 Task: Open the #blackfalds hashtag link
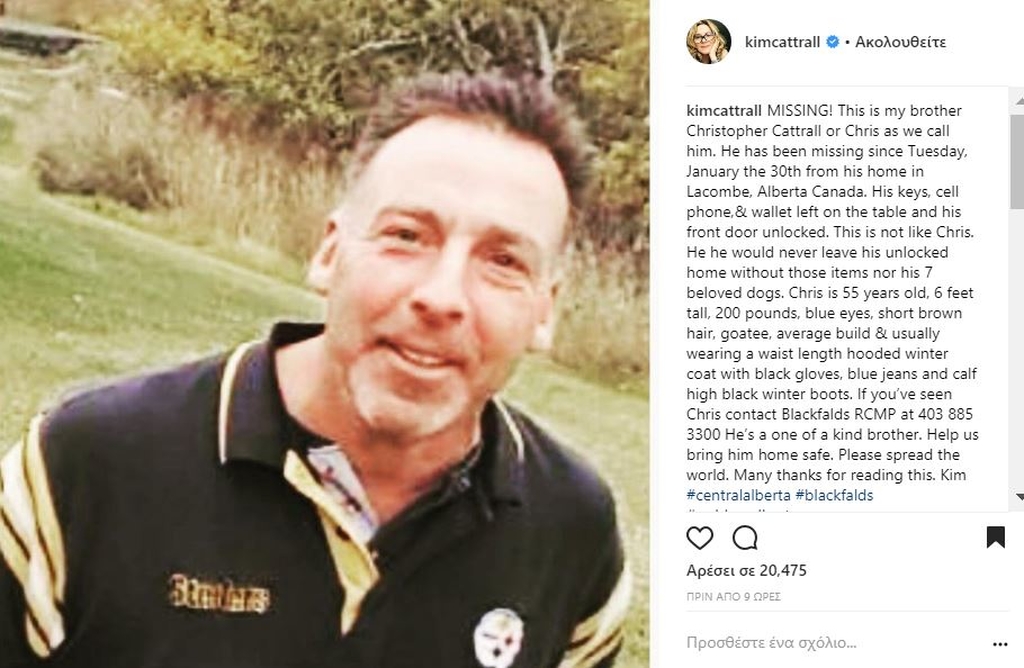point(834,495)
